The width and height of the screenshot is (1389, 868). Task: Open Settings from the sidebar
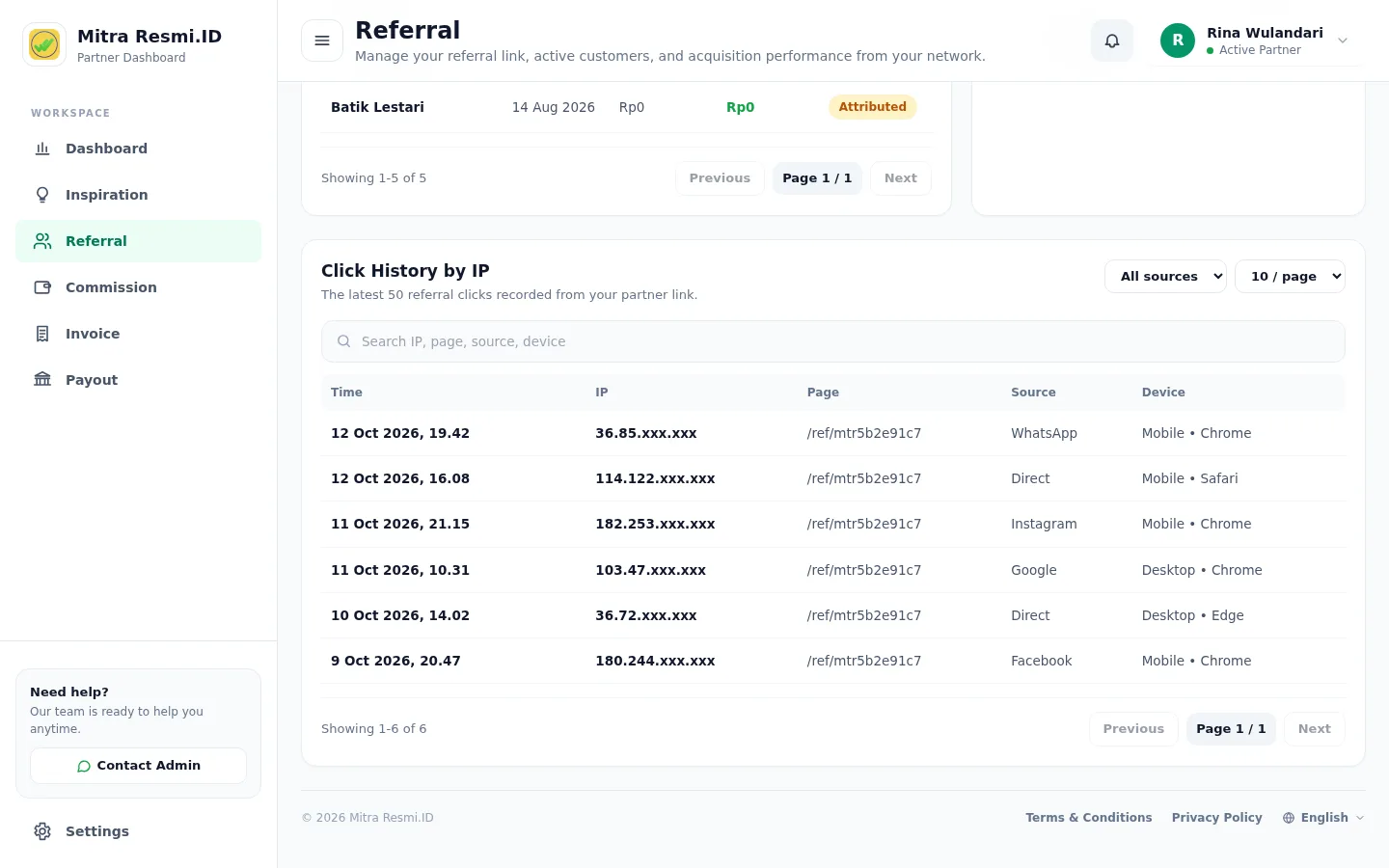(139, 831)
